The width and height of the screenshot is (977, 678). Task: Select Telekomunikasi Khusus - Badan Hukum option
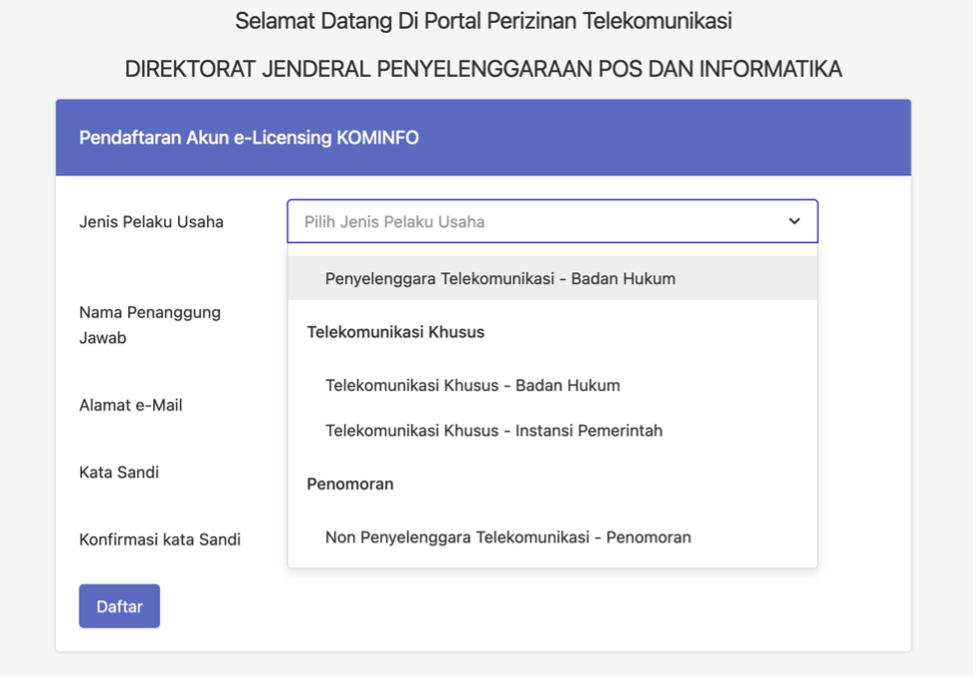coord(552,386)
